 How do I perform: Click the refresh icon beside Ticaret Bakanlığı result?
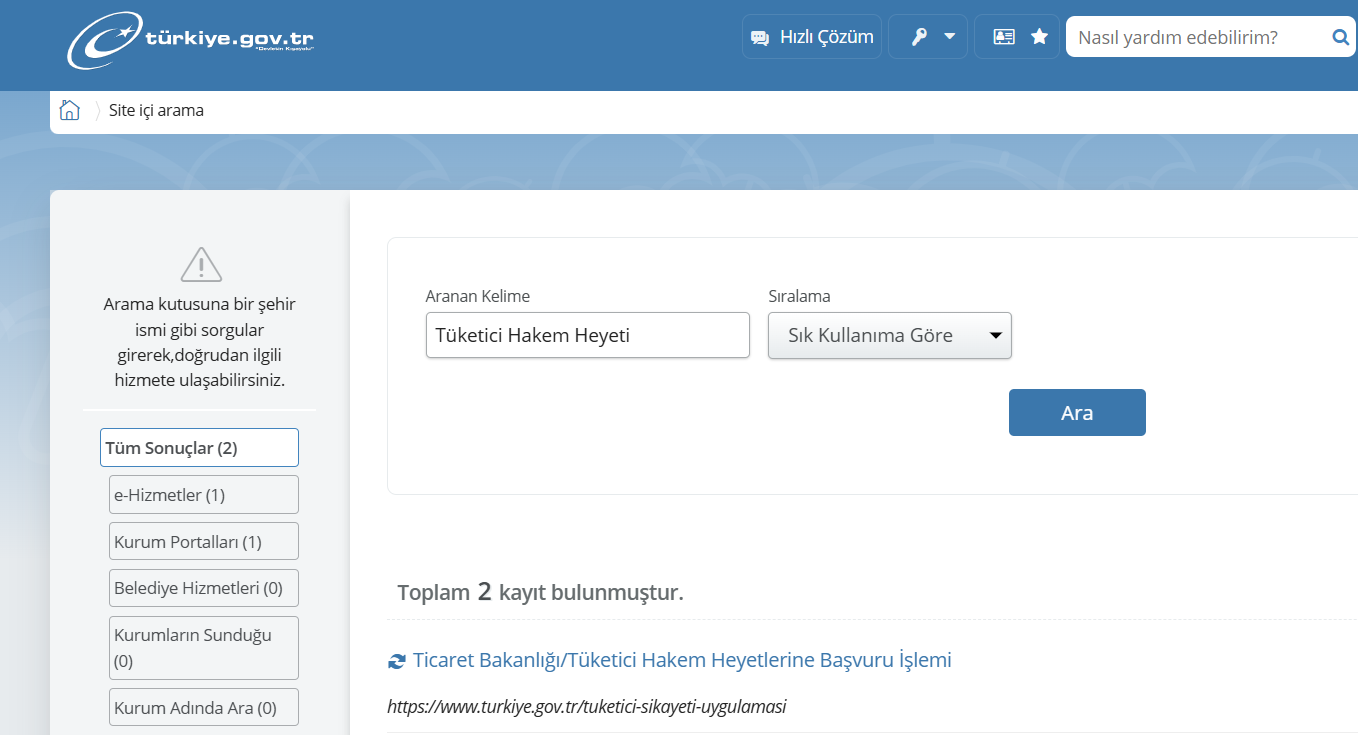click(397, 661)
